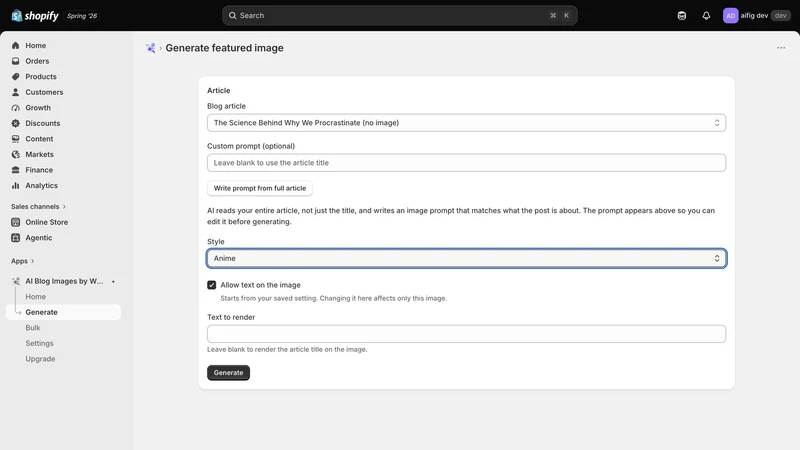Click the aifig dev store name
The width and height of the screenshot is (800, 450).
click(754, 16)
